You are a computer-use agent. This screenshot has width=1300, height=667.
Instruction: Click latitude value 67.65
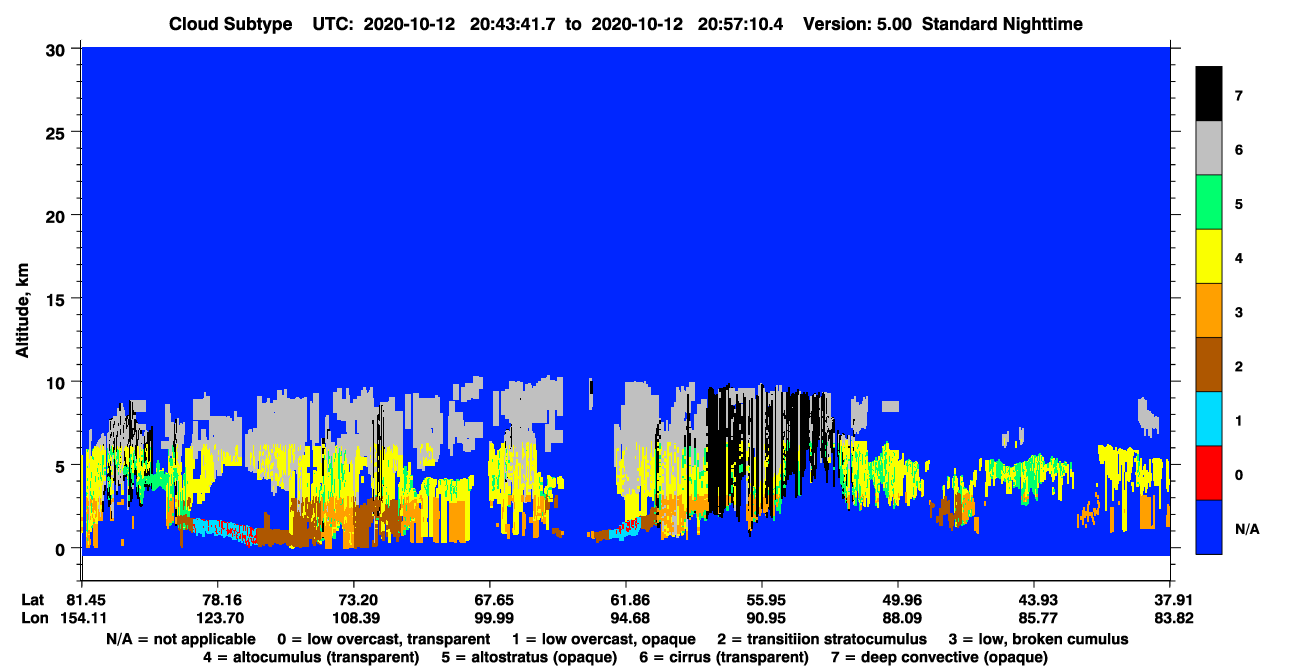click(489, 599)
